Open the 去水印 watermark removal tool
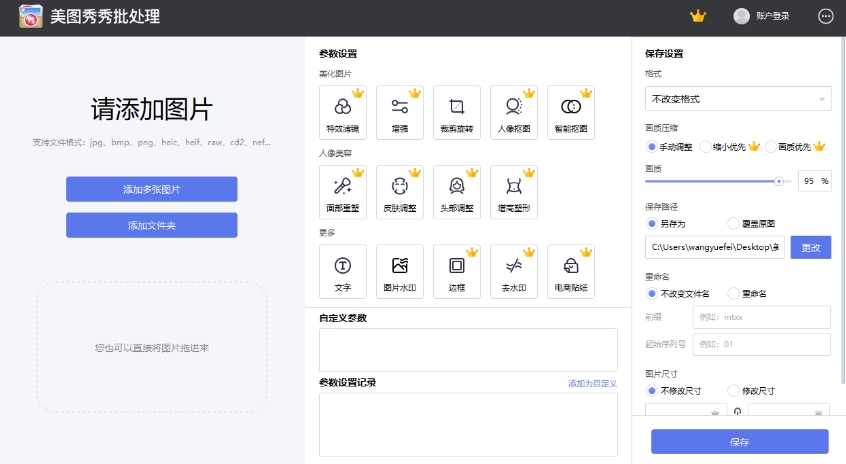The image size is (846, 464). click(514, 271)
